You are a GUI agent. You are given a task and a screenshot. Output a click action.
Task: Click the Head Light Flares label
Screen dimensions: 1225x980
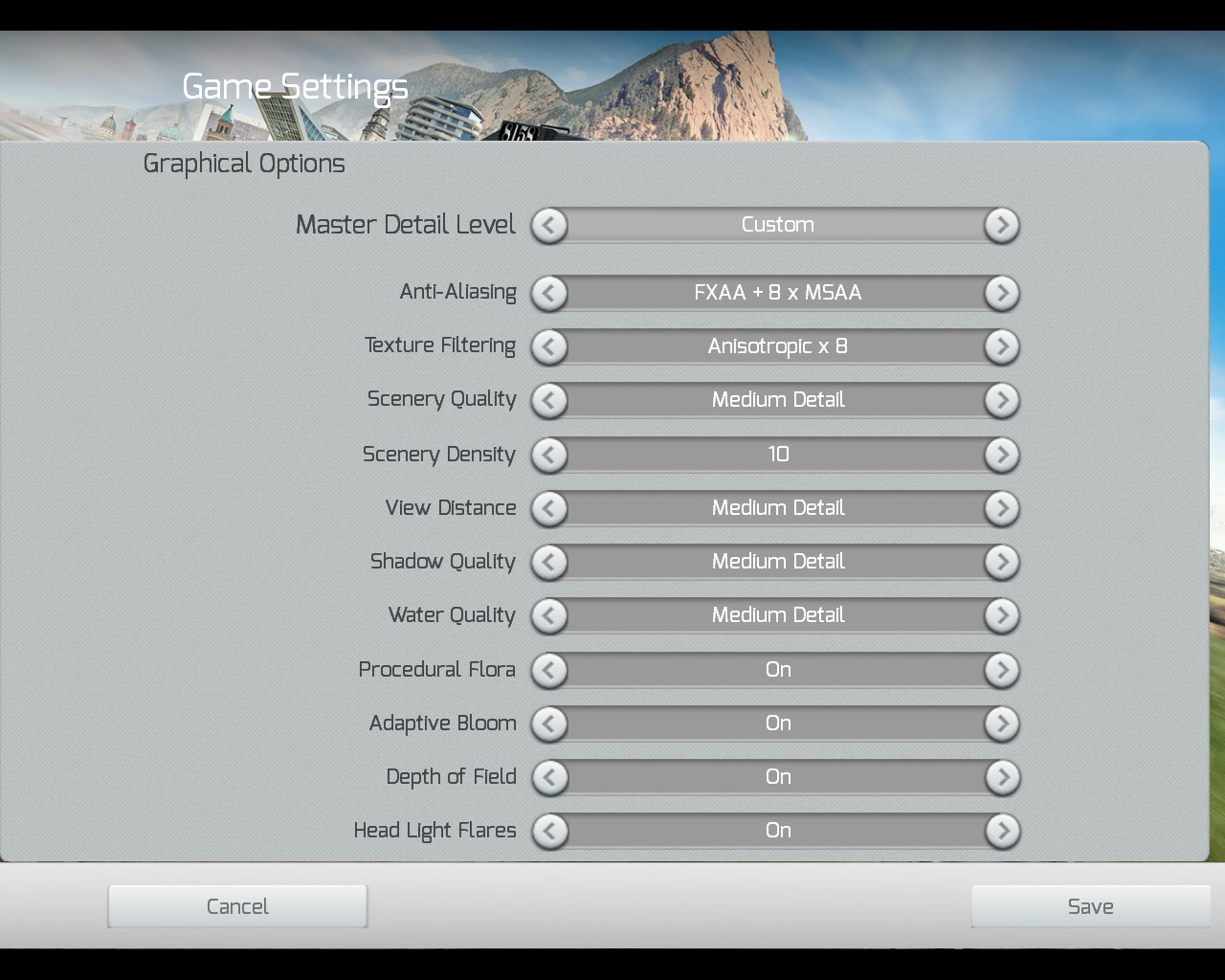(435, 831)
